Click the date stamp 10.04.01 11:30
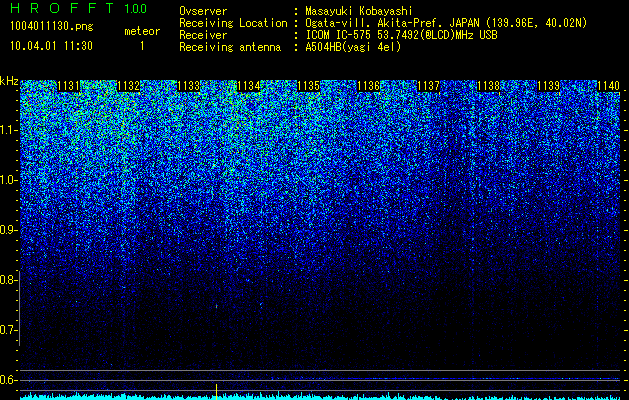 pos(51,46)
